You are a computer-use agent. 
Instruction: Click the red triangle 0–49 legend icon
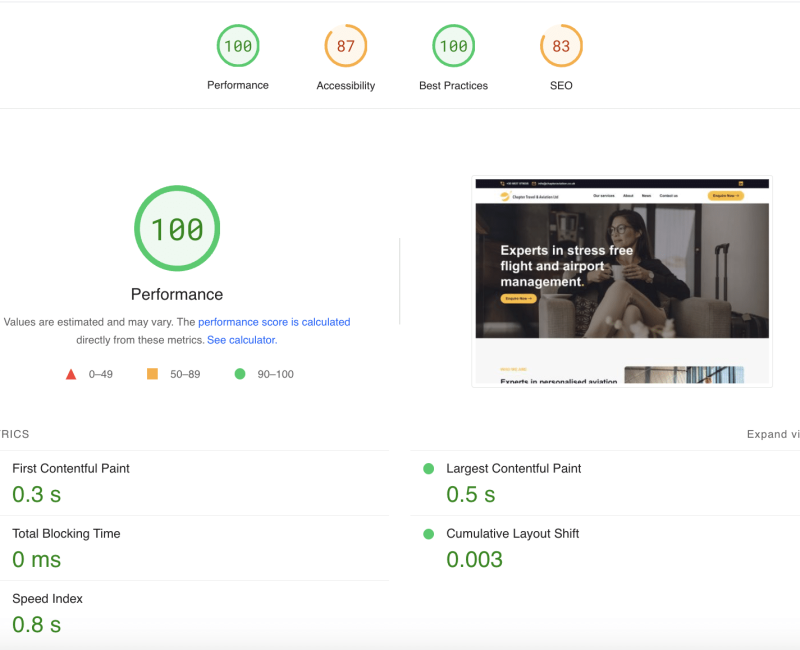pos(71,374)
